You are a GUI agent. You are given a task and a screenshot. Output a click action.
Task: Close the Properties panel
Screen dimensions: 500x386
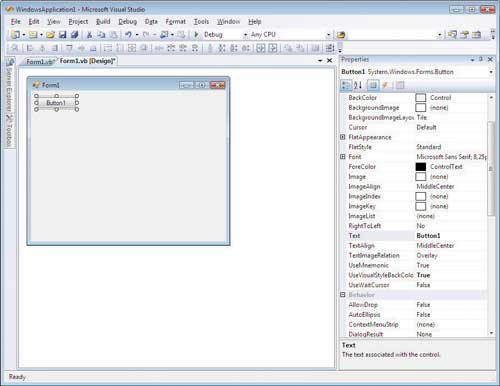[490, 59]
